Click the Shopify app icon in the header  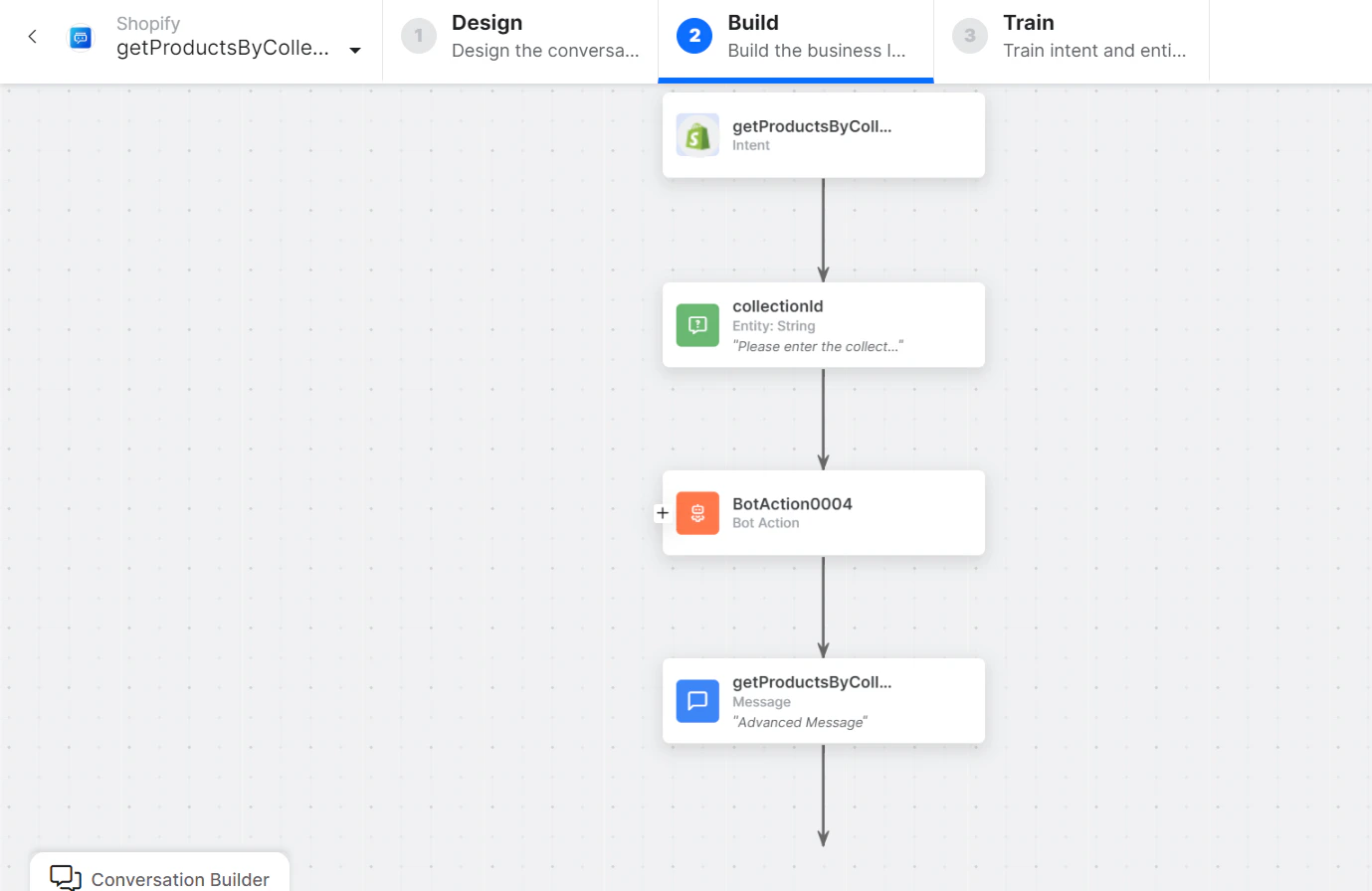click(81, 37)
